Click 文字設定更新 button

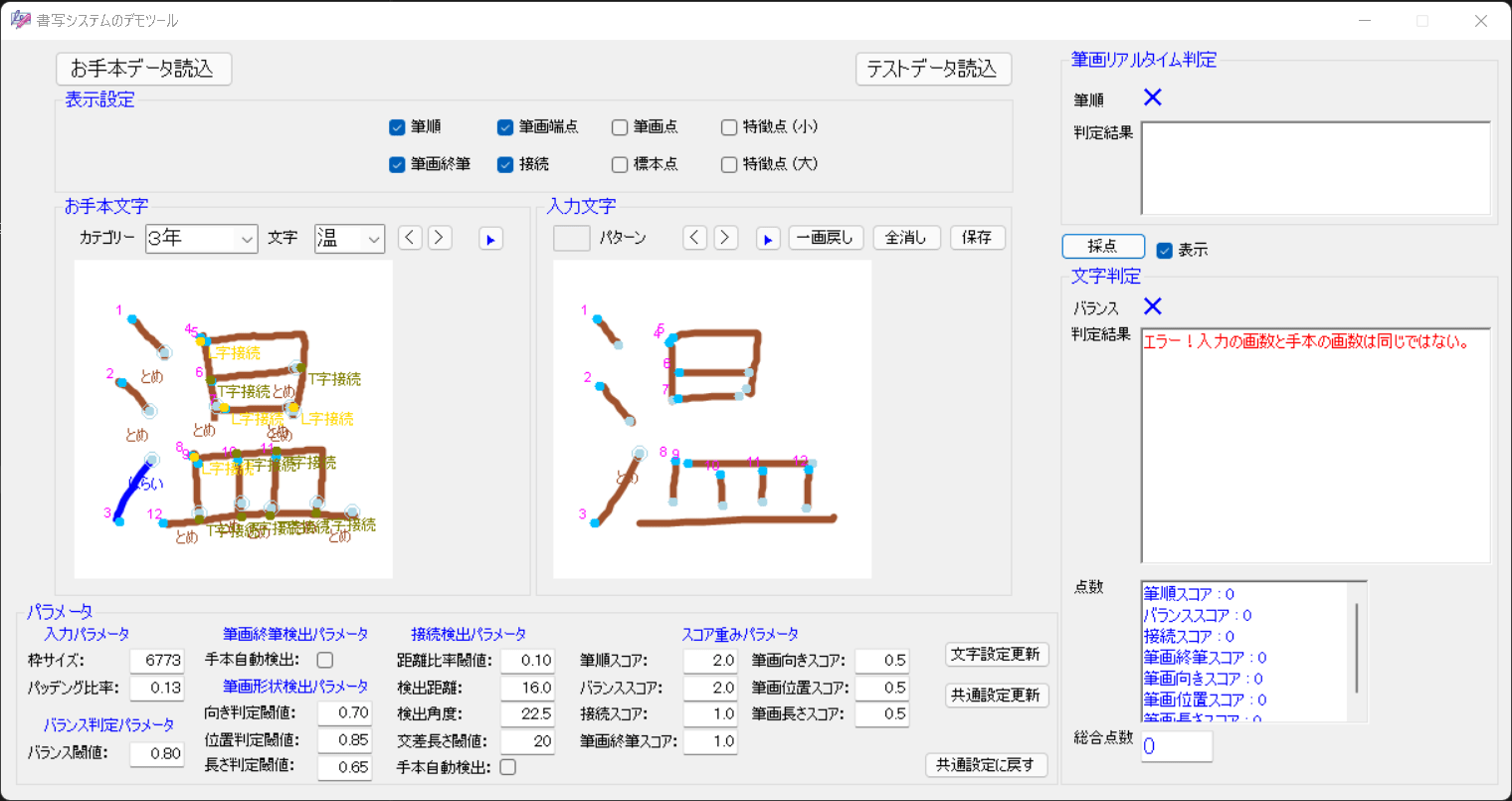coord(997,655)
